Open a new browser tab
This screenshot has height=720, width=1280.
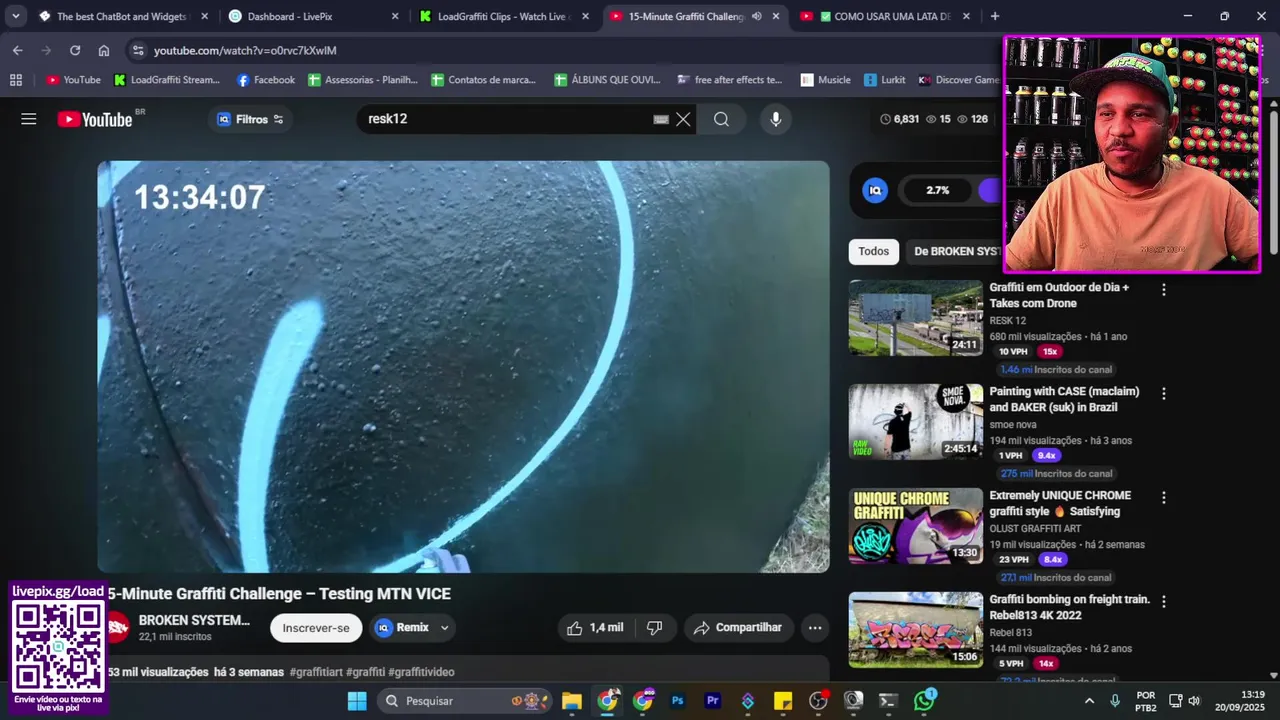(x=994, y=16)
